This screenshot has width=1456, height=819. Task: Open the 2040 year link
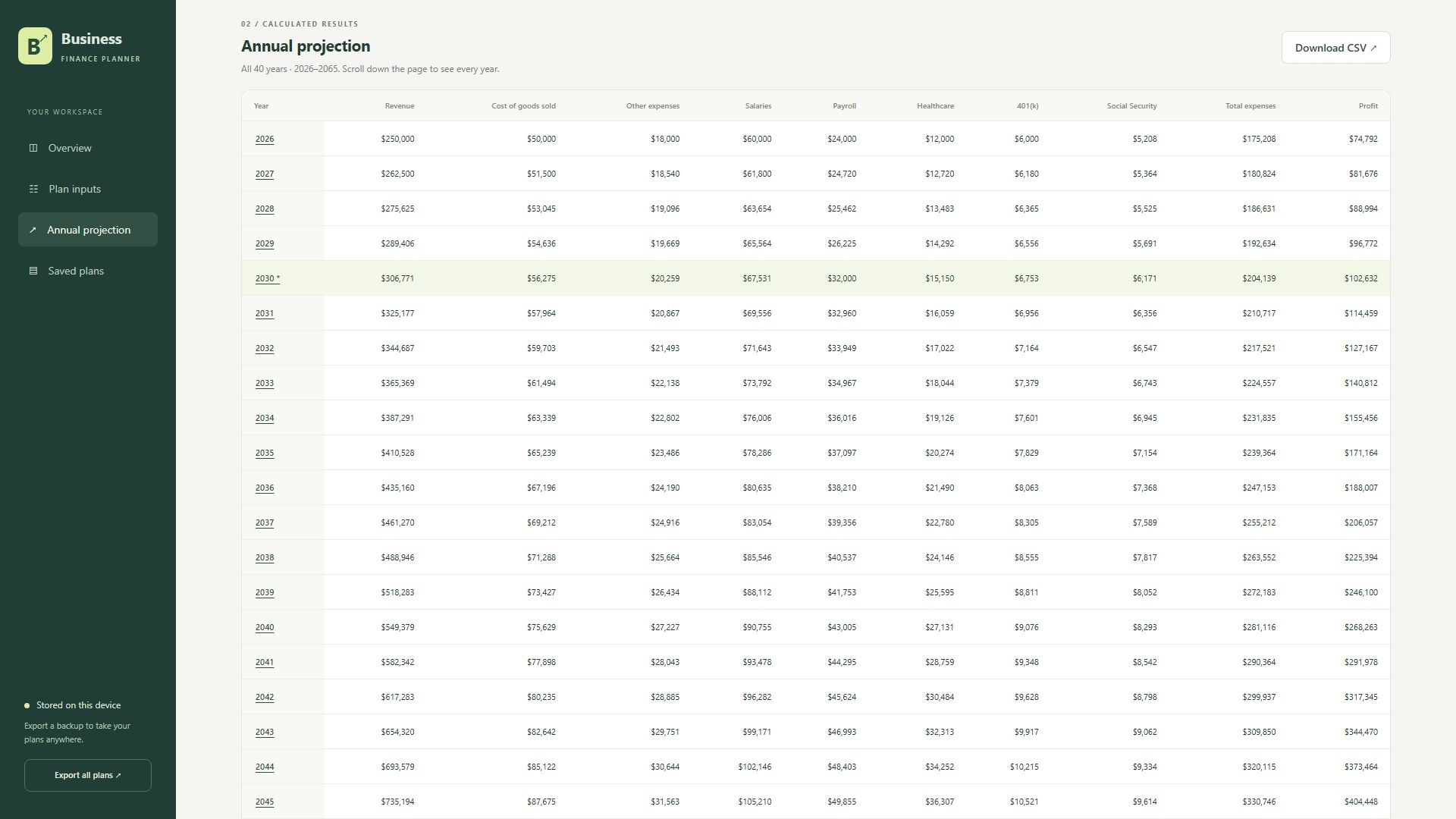click(265, 627)
